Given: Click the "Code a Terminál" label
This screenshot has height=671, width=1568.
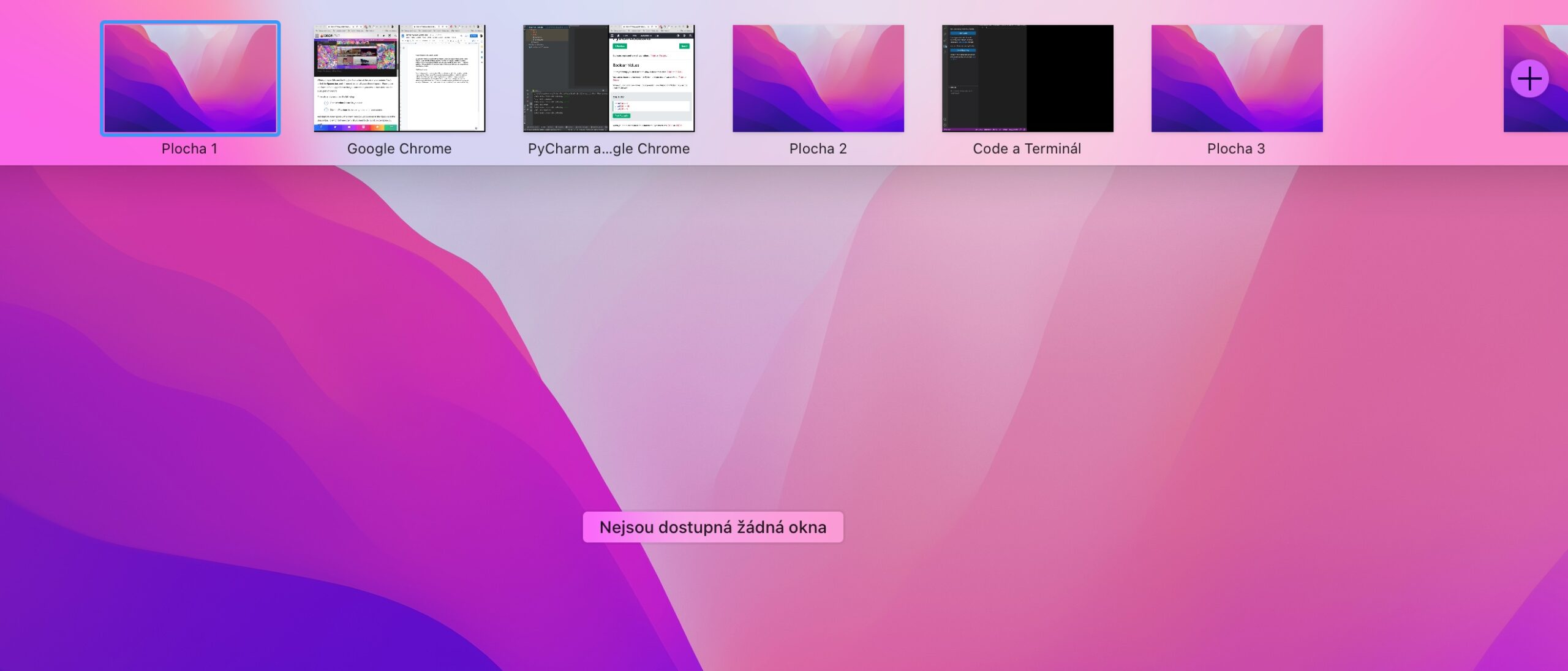Looking at the screenshot, I should 1027,149.
